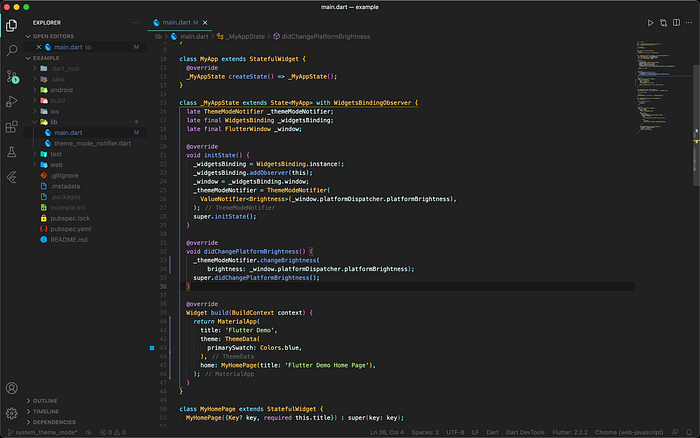Click the Dart DevTools status item
Image resolution: width=700 pixels, height=438 pixels.
pos(525,432)
